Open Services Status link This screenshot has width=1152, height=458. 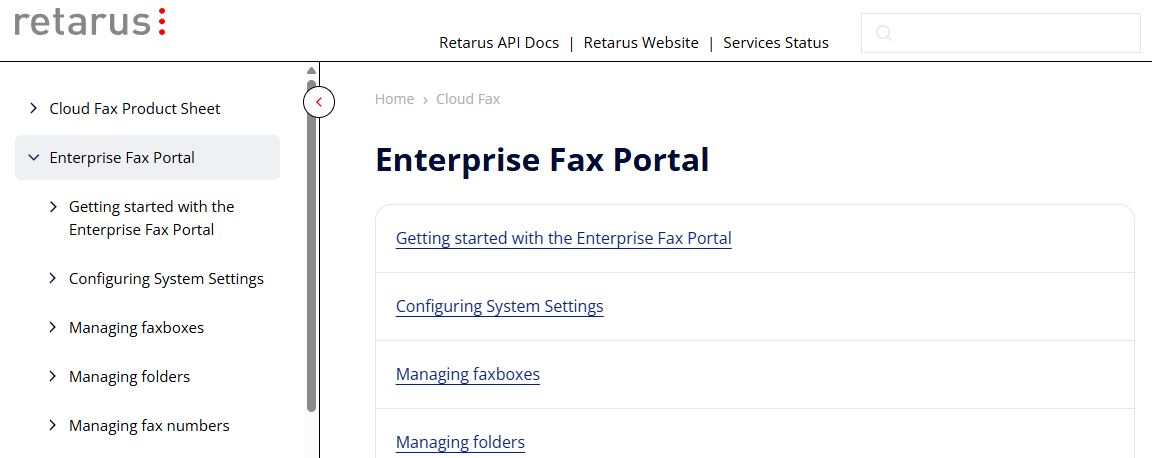pyautogui.click(x=776, y=43)
